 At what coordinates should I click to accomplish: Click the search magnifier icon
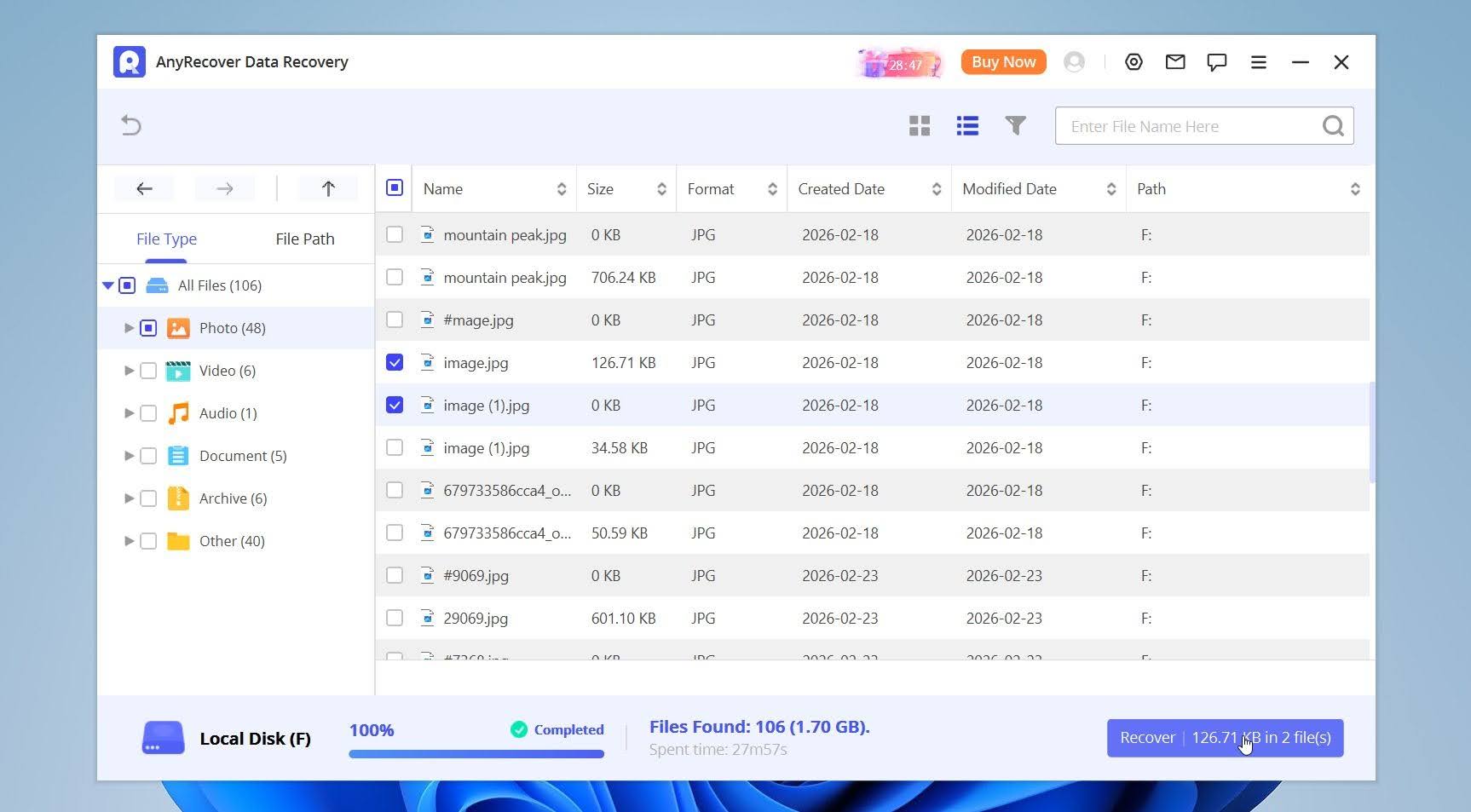[1333, 126]
